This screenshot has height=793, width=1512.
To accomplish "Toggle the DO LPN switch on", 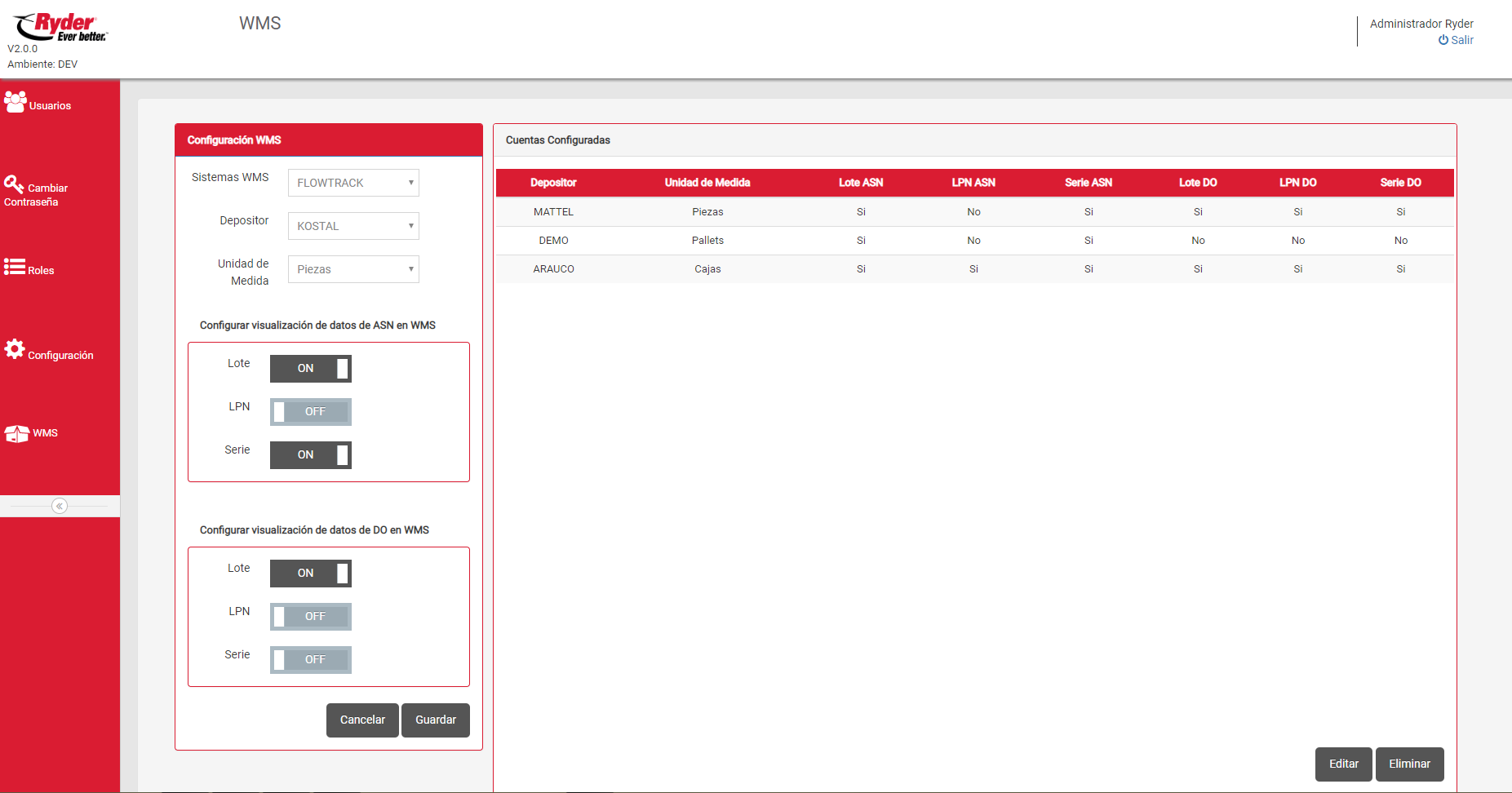I will tap(310, 617).
